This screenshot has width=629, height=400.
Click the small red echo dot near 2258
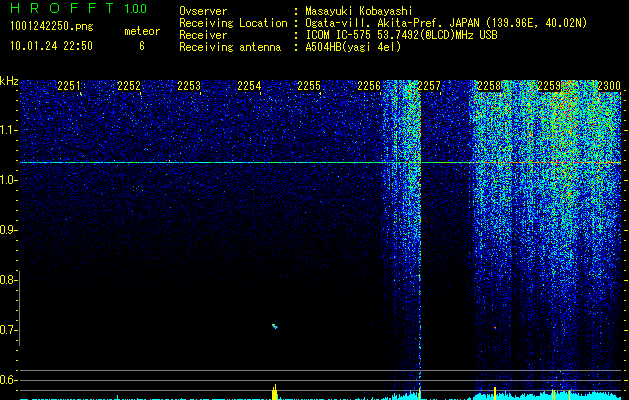[495, 328]
